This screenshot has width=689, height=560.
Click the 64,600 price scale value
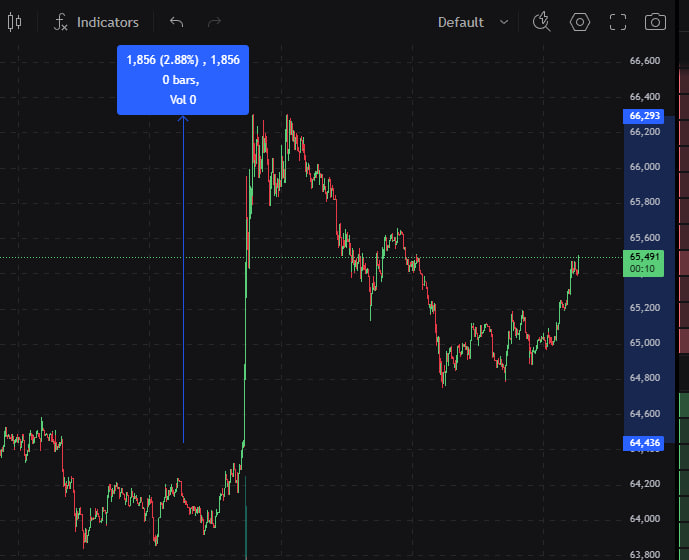coord(645,414)
